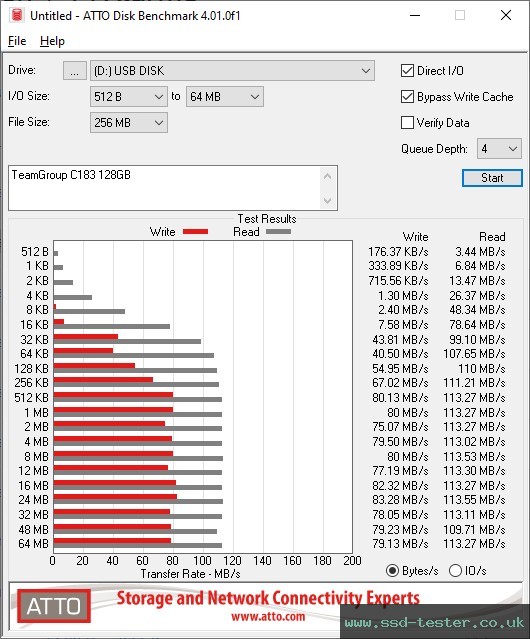Open the File menu
Image resolution: width=530 pixels, height=639 pixels.
point(17,41)
